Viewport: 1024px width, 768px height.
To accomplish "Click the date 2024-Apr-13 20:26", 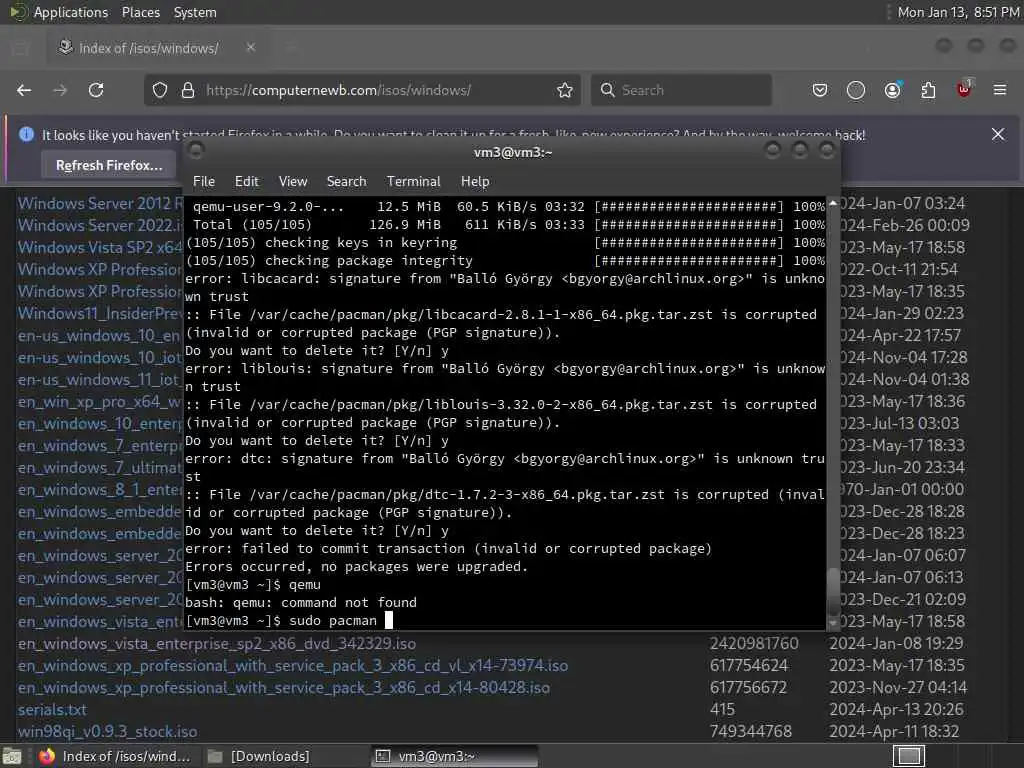I will [x=896, y=710].
